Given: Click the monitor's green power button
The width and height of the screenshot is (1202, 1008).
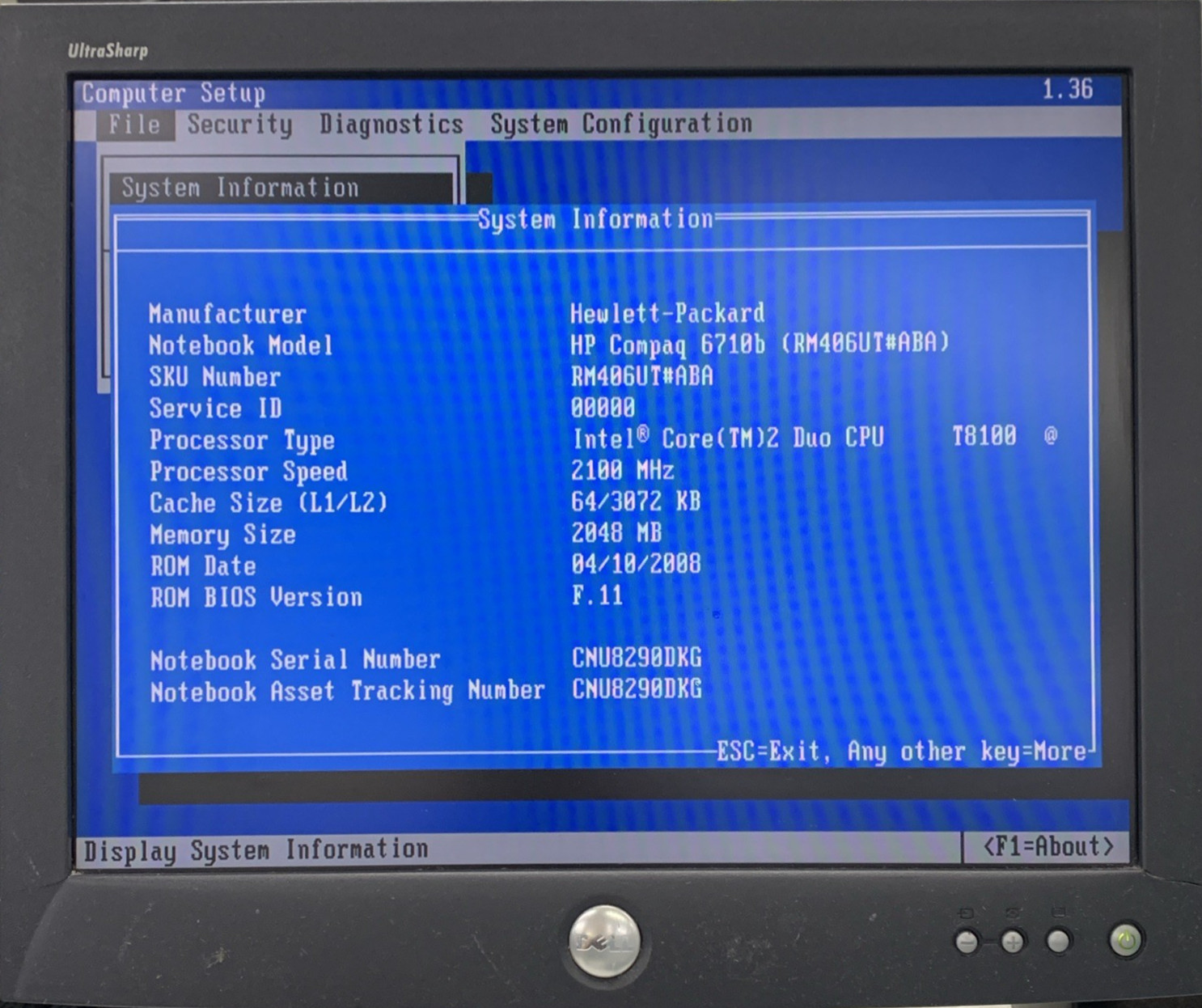Looking at the screenshot, I should point(1126,940).
